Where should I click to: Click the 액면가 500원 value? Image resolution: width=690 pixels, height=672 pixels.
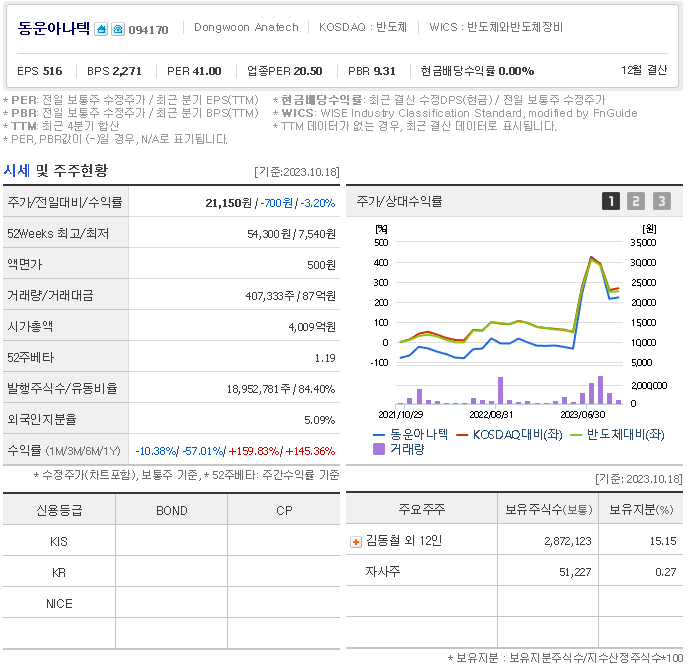point(321,265)
